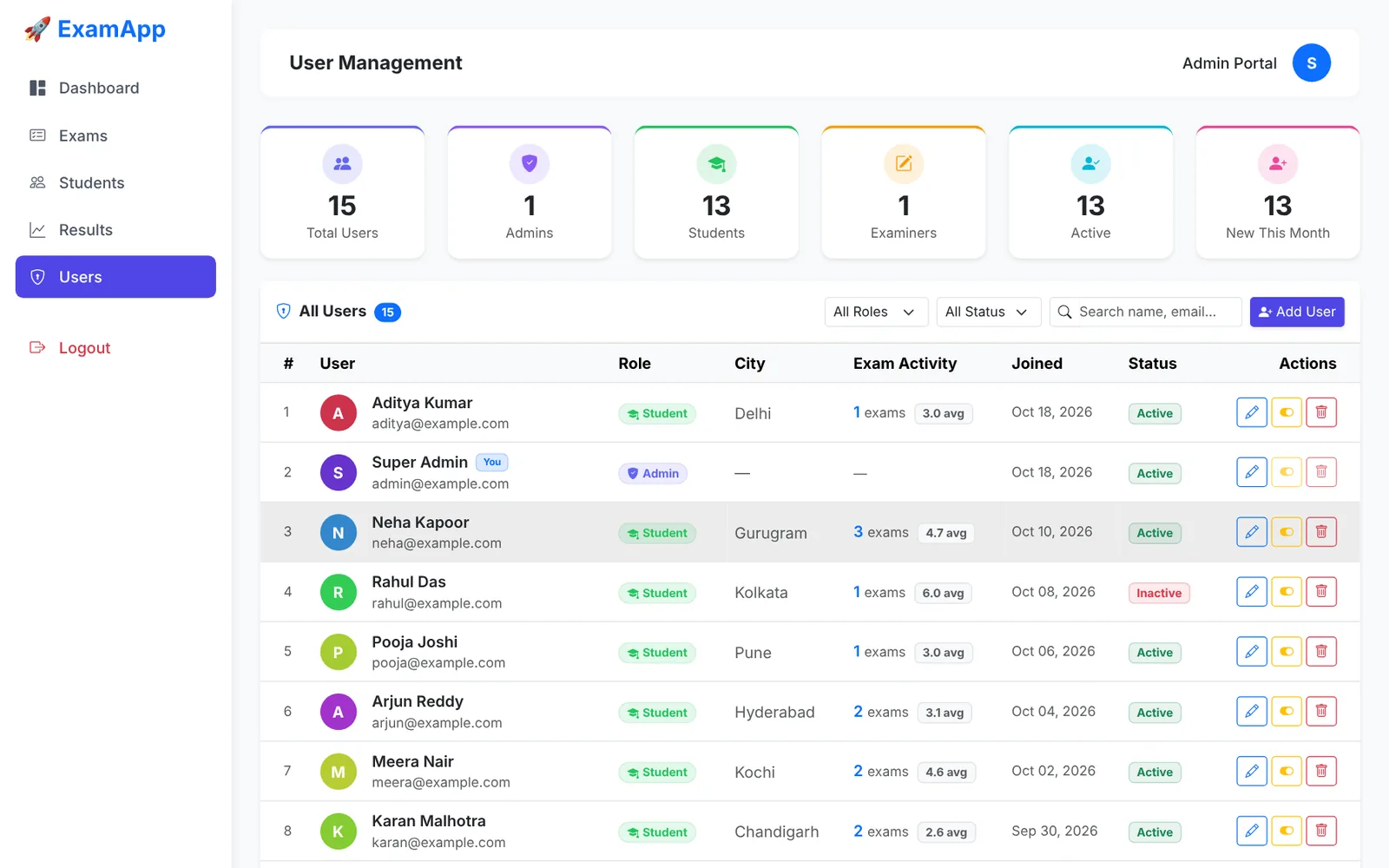Click the Examiners stat card icon
Viewport: 1389px width, 868px height.
pyautogui.click(x=904, y=163)
